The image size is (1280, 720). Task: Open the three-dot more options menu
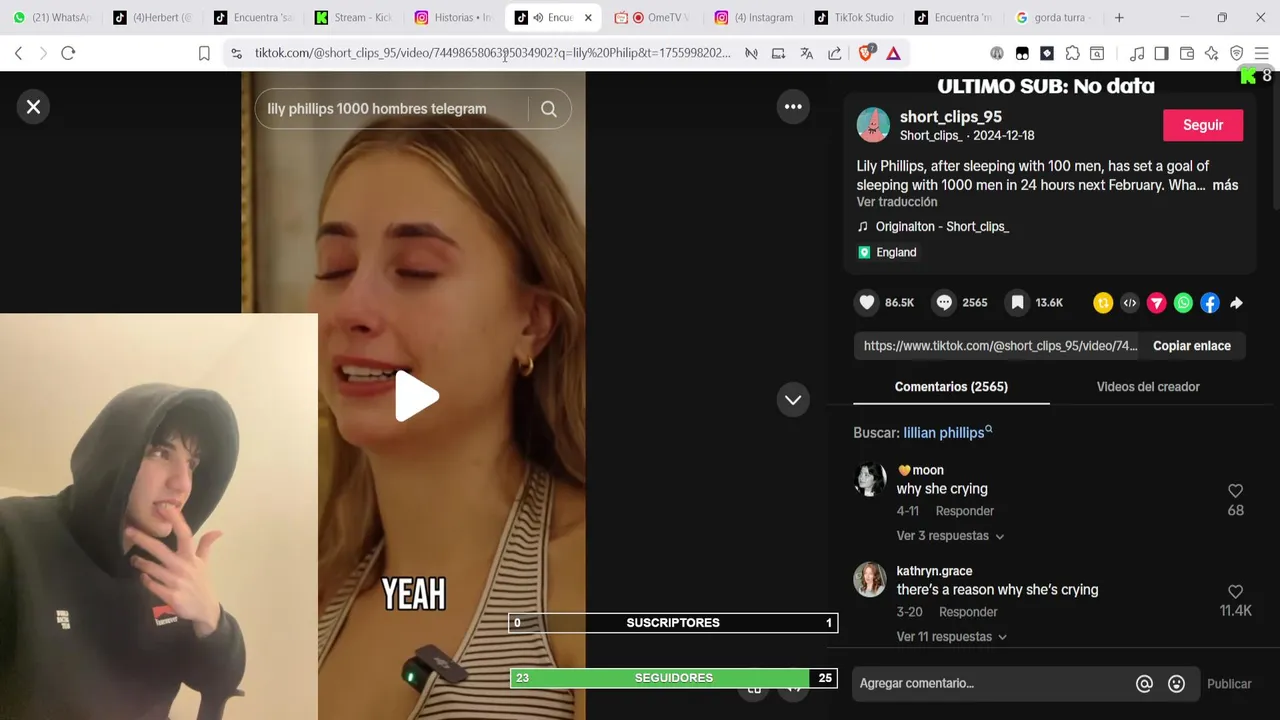793,107
